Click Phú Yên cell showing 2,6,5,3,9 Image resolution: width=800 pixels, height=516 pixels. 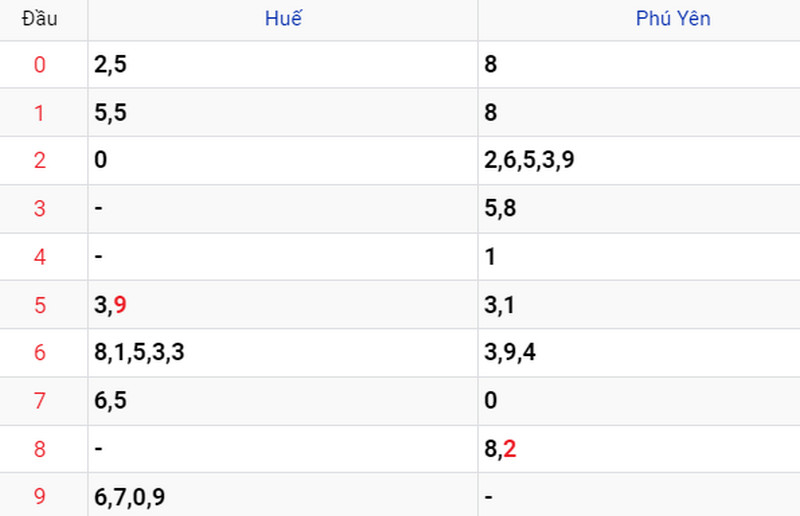click(x=639, y=160)
